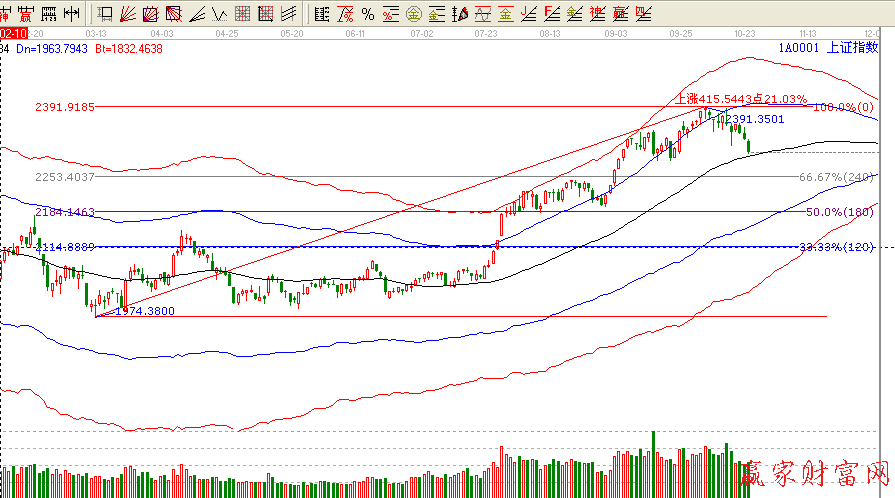Click the Dn=1963.7943 indicator value
The width and height of the screenshot is (895, 498).
[52, 49]
